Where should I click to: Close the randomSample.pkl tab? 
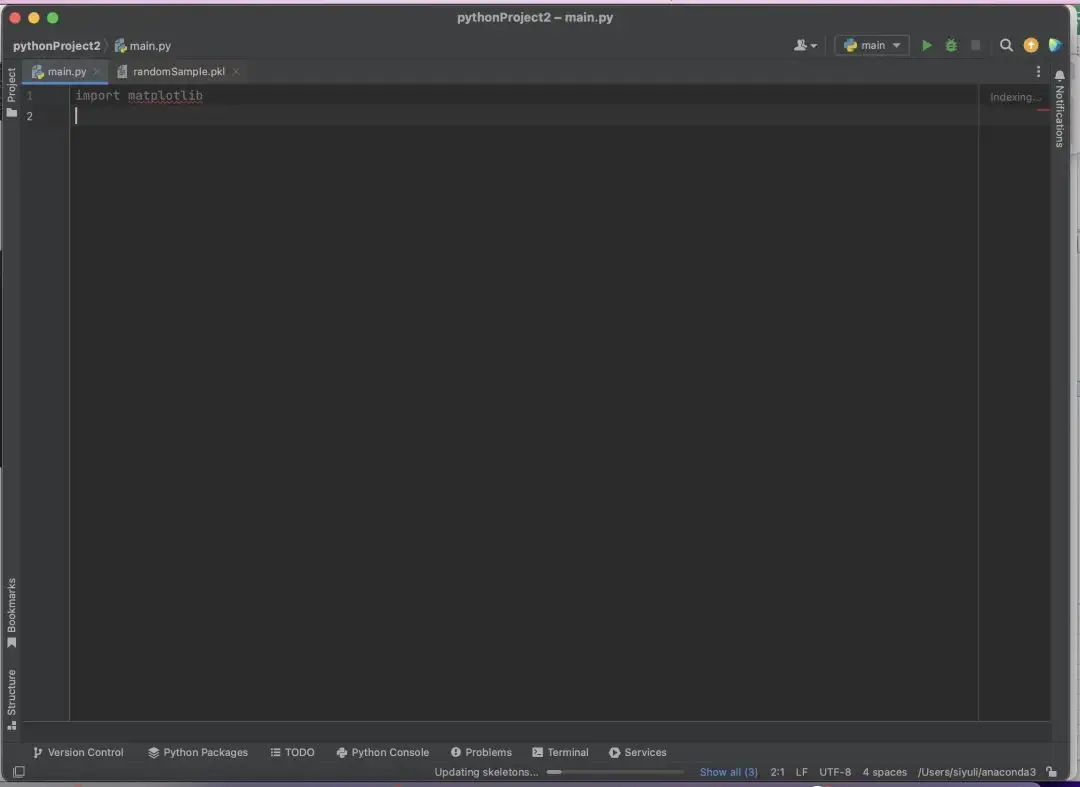pos(236,72)
